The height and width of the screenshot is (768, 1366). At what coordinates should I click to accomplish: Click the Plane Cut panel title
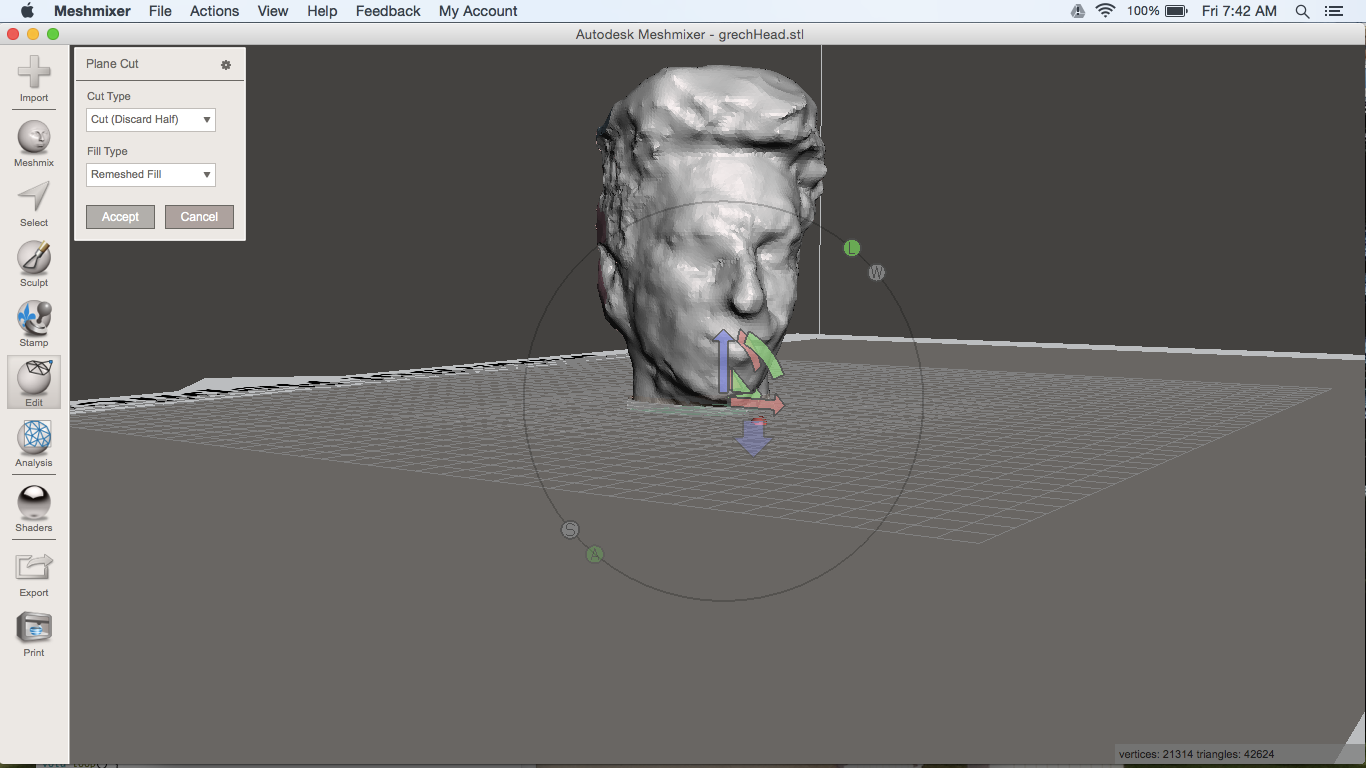point(112,64)
